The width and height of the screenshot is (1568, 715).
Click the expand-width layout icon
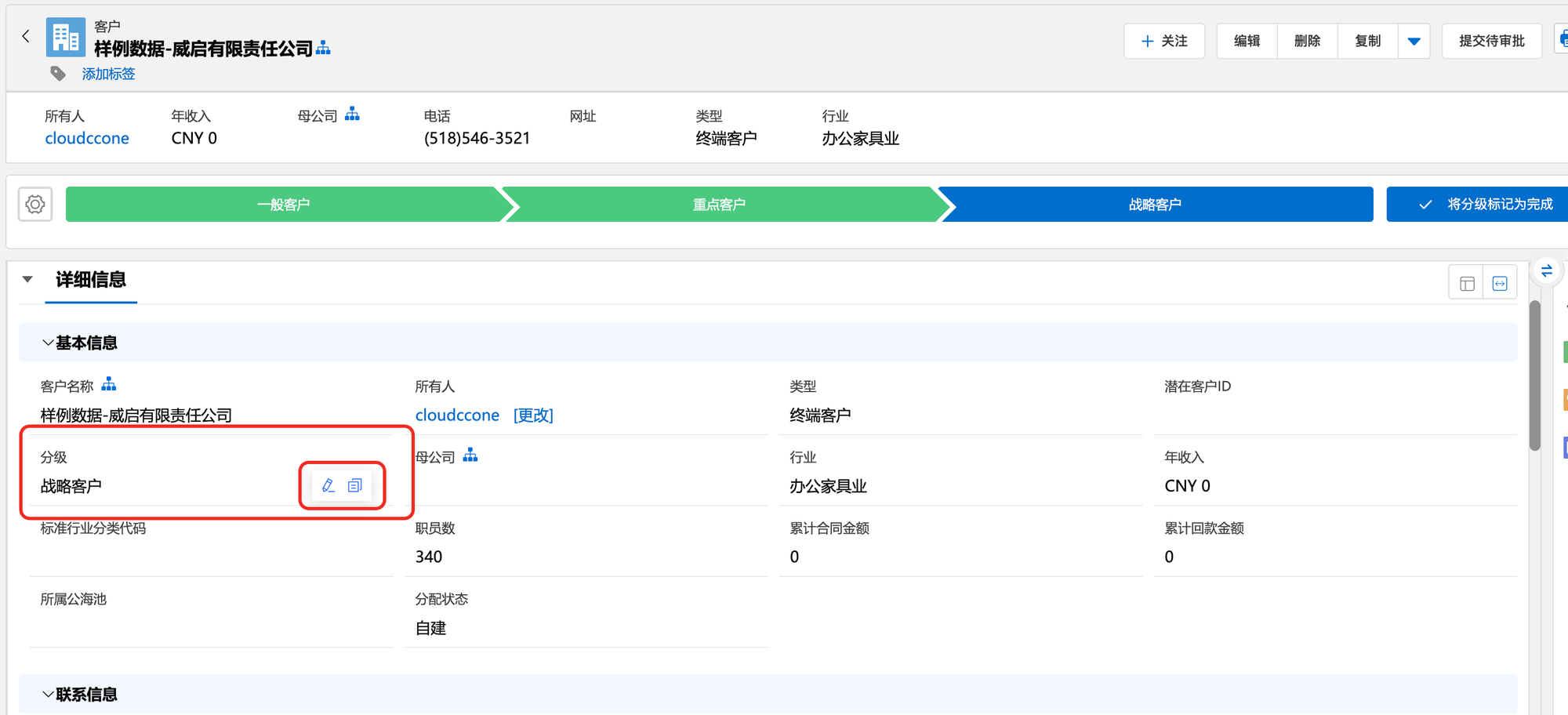1500,284
